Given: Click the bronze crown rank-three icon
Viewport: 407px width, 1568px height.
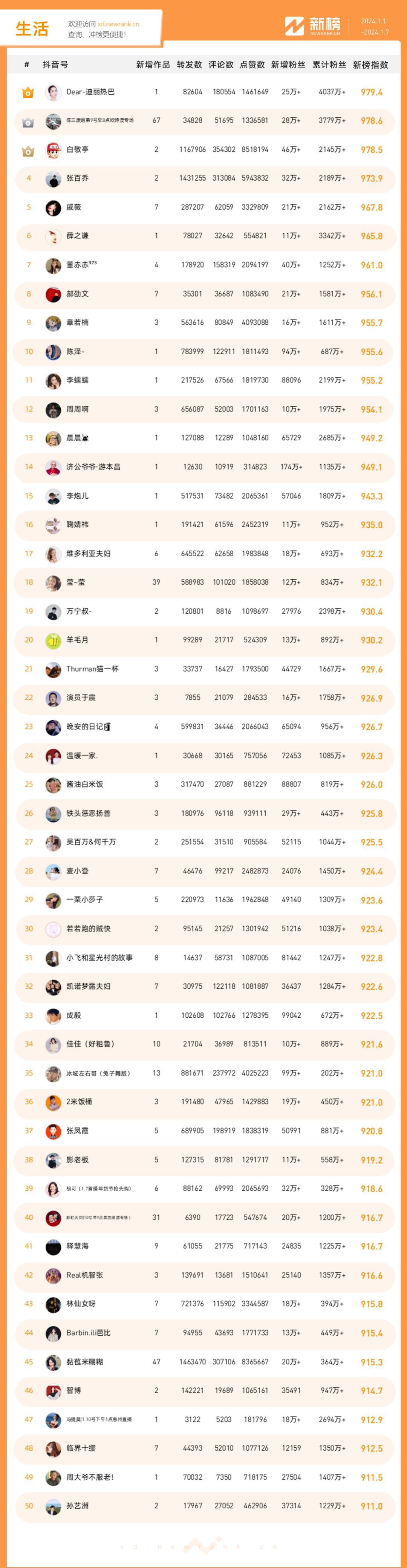Looking at the screenshot, I should [x=28, y=151].
